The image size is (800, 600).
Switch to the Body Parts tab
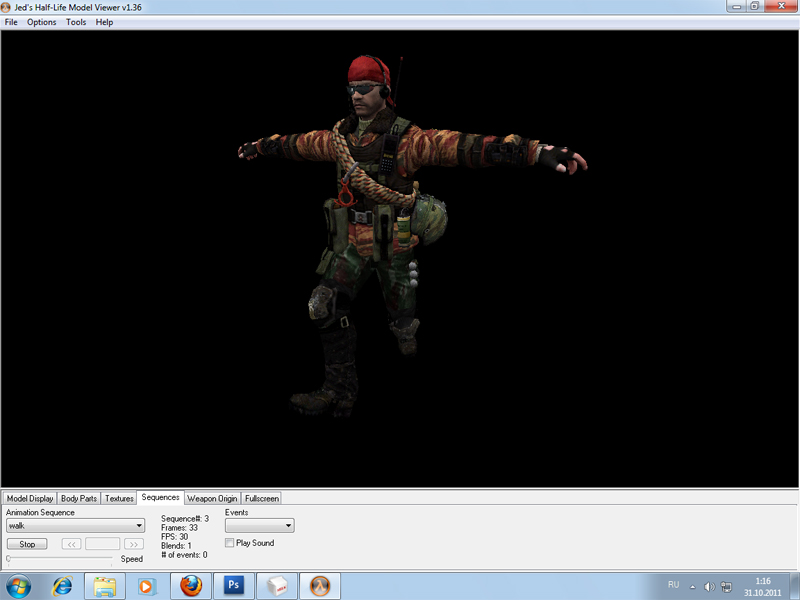point(79,498)
